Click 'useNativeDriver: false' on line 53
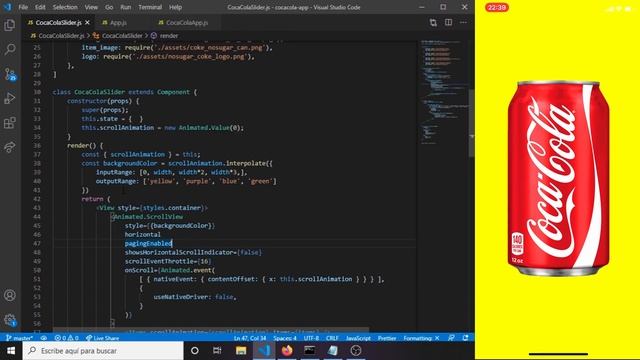 tap(195, 297)
